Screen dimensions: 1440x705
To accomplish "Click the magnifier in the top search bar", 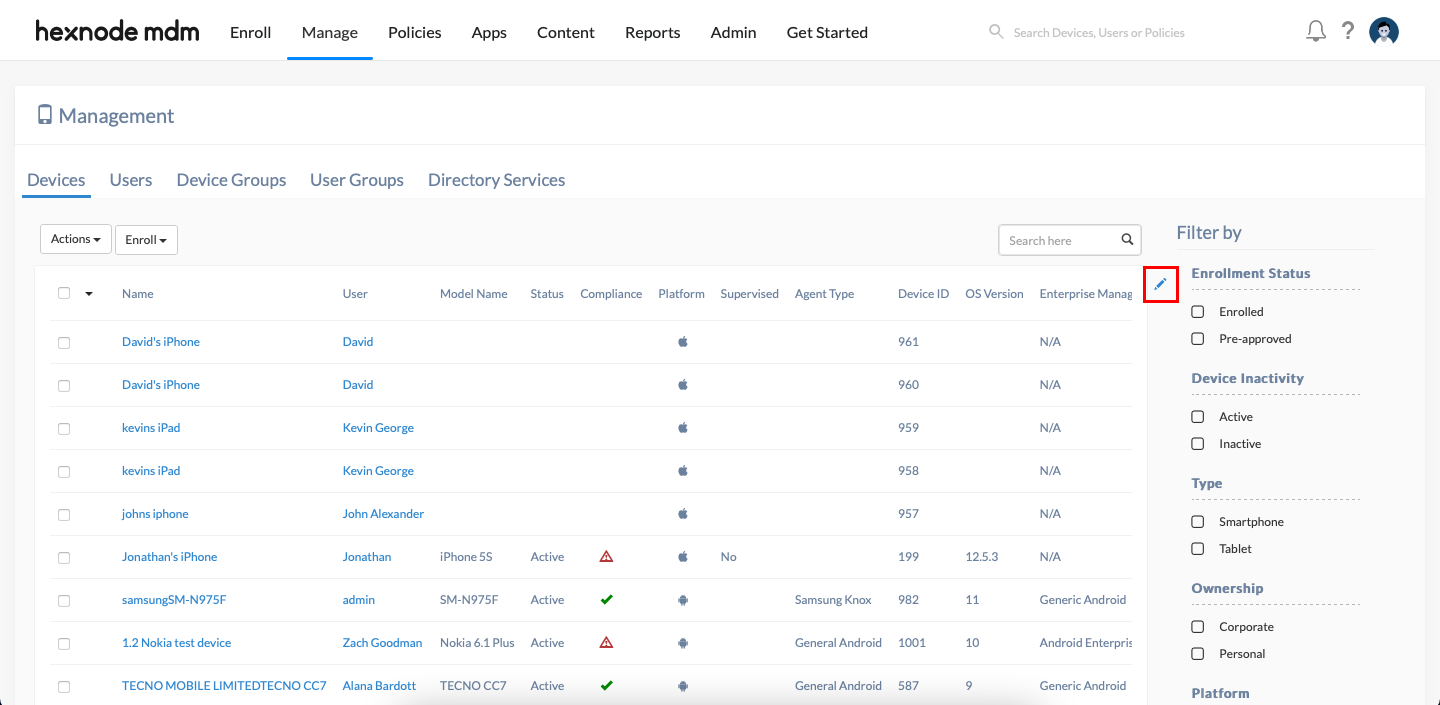I will click(996, 32).
